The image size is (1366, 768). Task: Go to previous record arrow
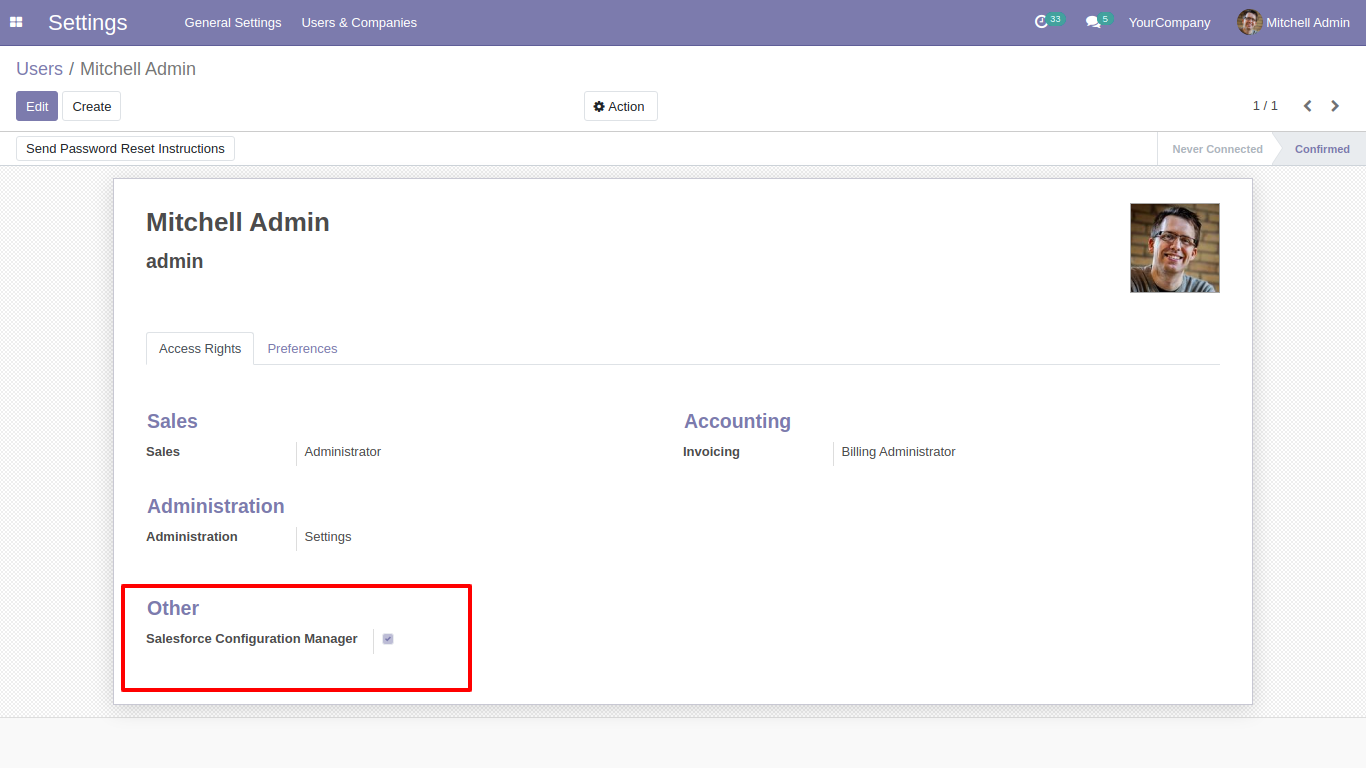[x=1307, y=106]
